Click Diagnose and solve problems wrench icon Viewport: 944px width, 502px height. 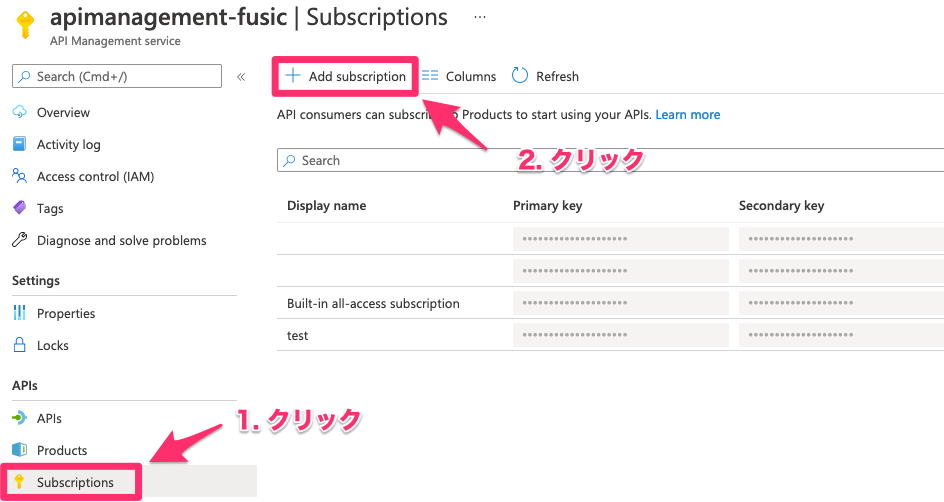click(x=19, y=240)
